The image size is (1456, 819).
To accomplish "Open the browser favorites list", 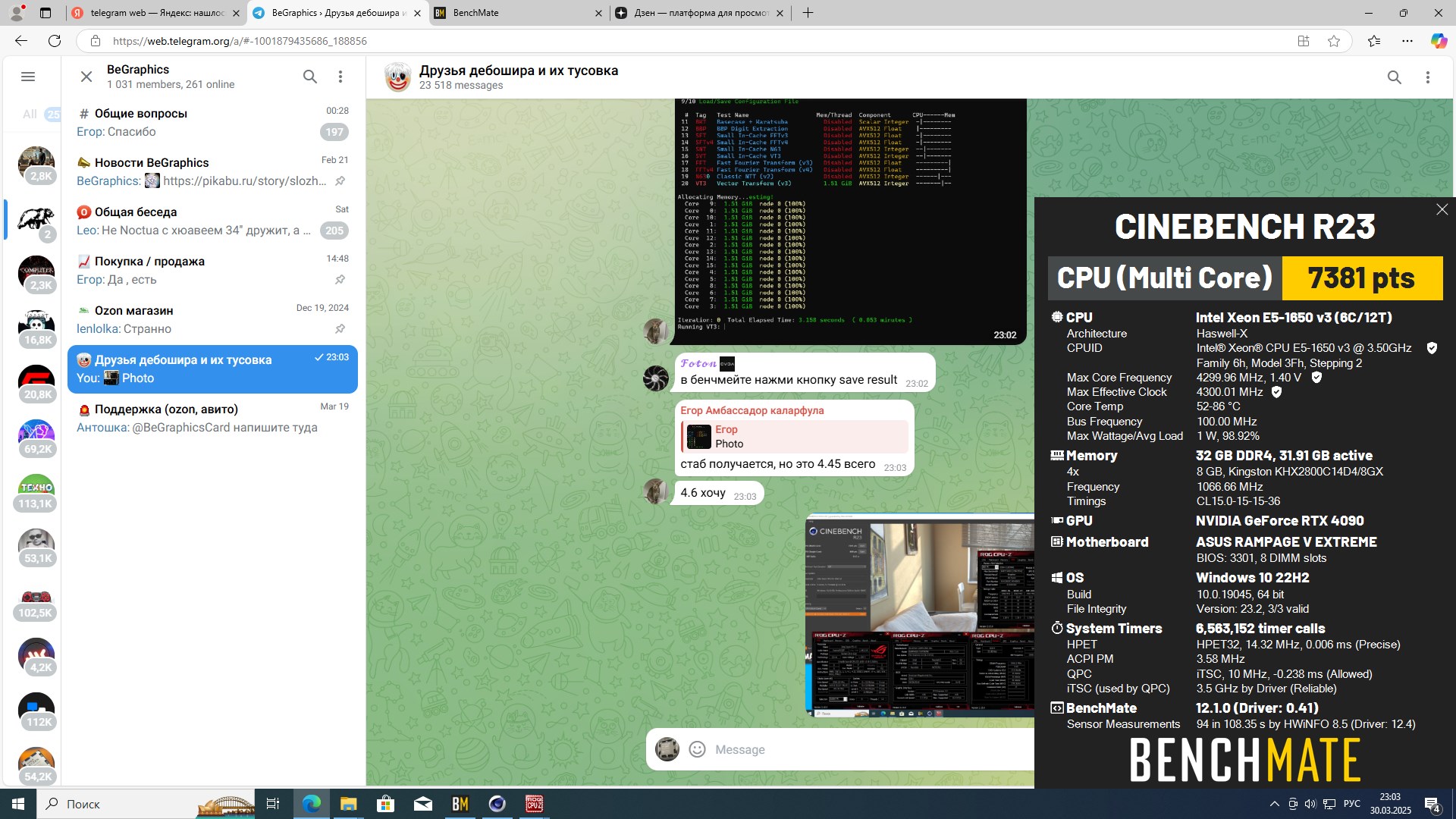I will 1374,41.
